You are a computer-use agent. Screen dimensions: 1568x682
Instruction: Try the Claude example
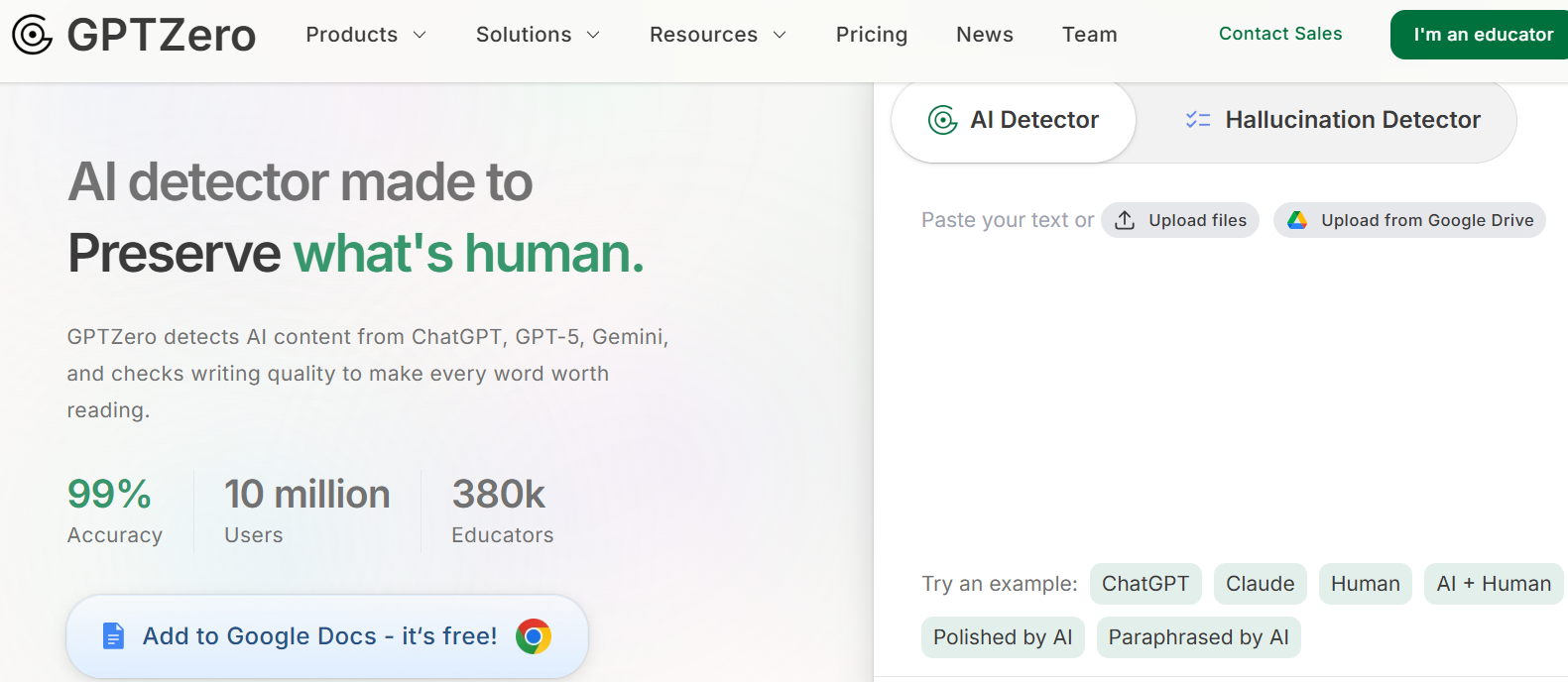coord(1261,584)
